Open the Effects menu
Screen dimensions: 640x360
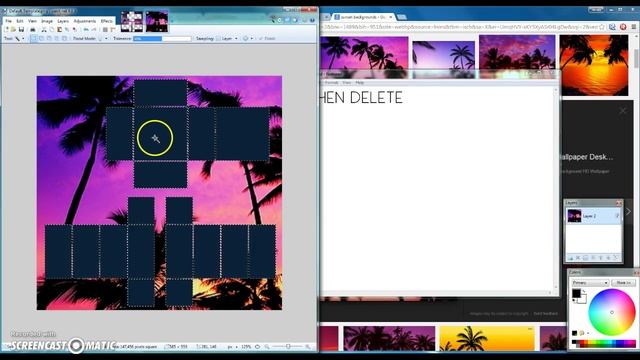tap(107, 21)
